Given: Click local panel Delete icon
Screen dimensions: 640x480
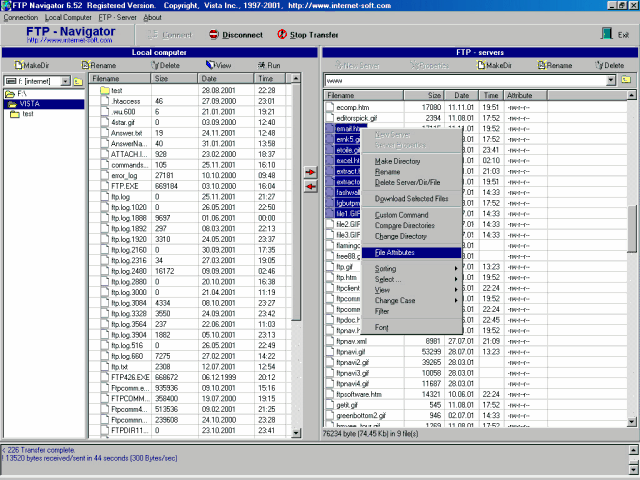Looking at the screenshot, I should pos(155,65).
